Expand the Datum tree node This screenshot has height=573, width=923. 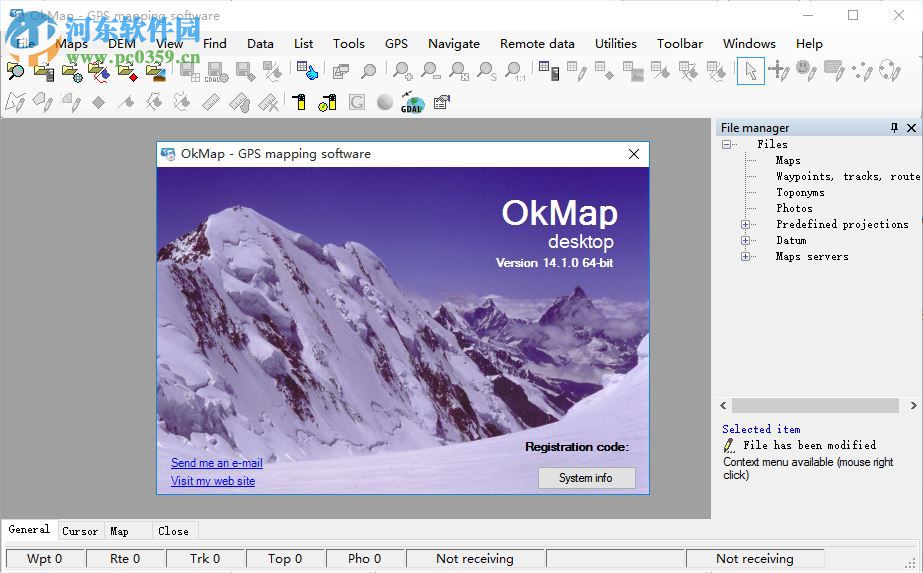pyautogui.click(x=745, y=240)
